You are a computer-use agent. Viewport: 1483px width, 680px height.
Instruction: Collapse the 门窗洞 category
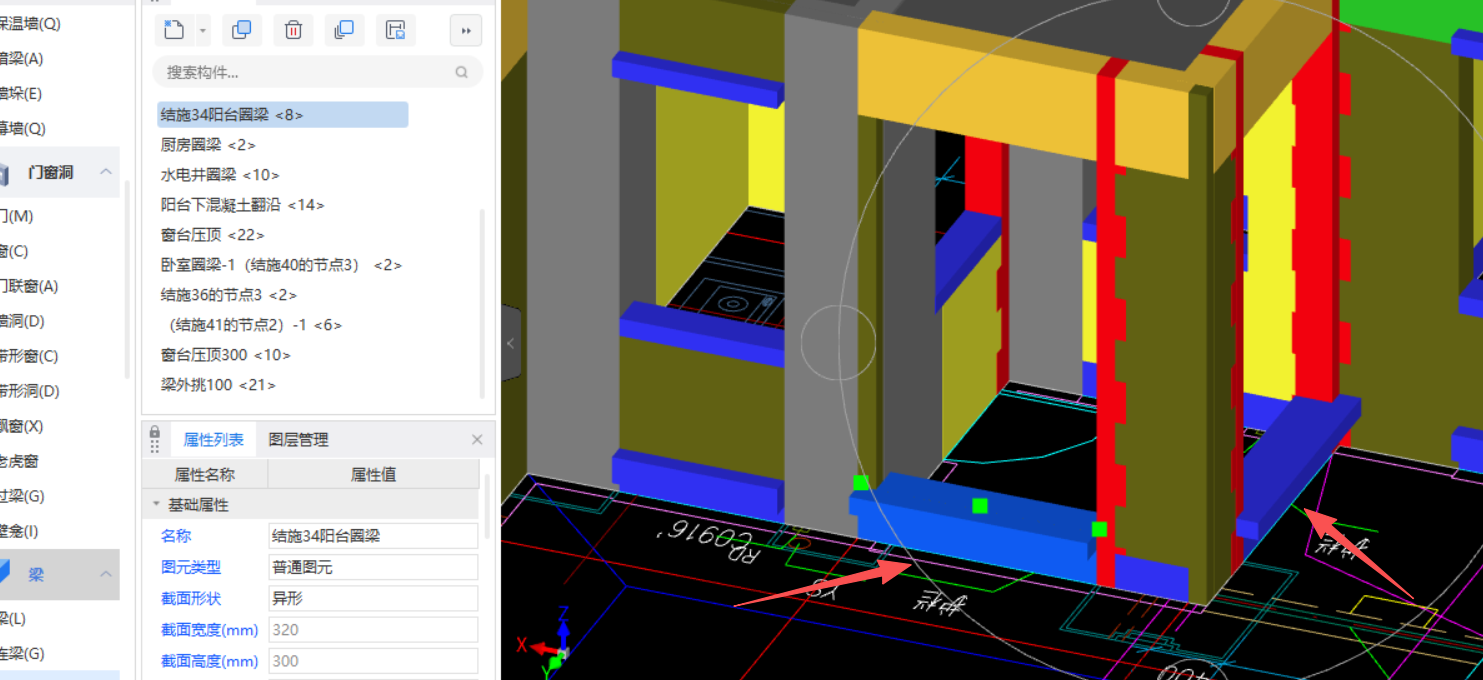[x=105, y=173]
